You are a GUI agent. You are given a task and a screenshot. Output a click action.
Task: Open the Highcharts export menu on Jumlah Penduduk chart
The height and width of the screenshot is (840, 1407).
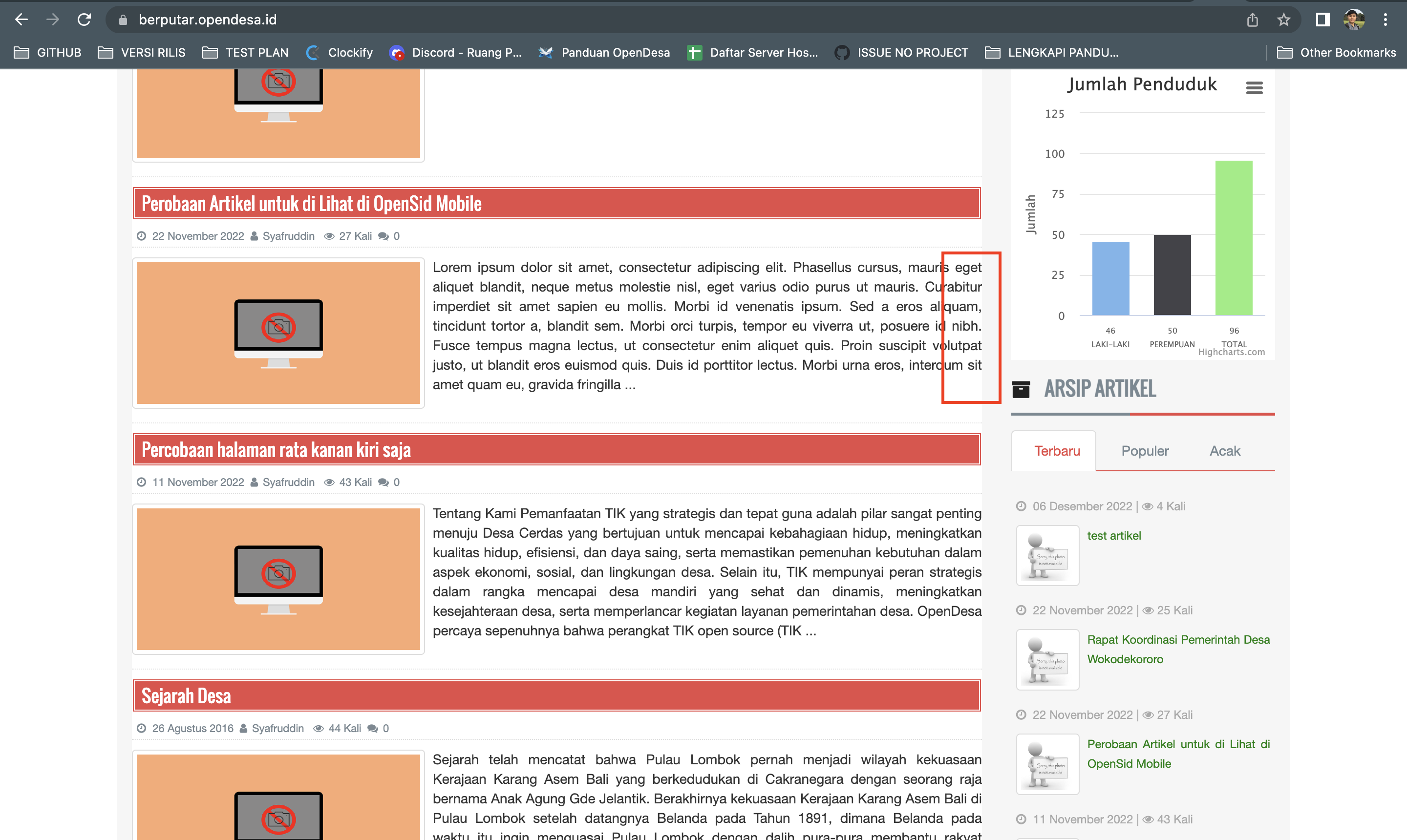[x=1255, y=87]
